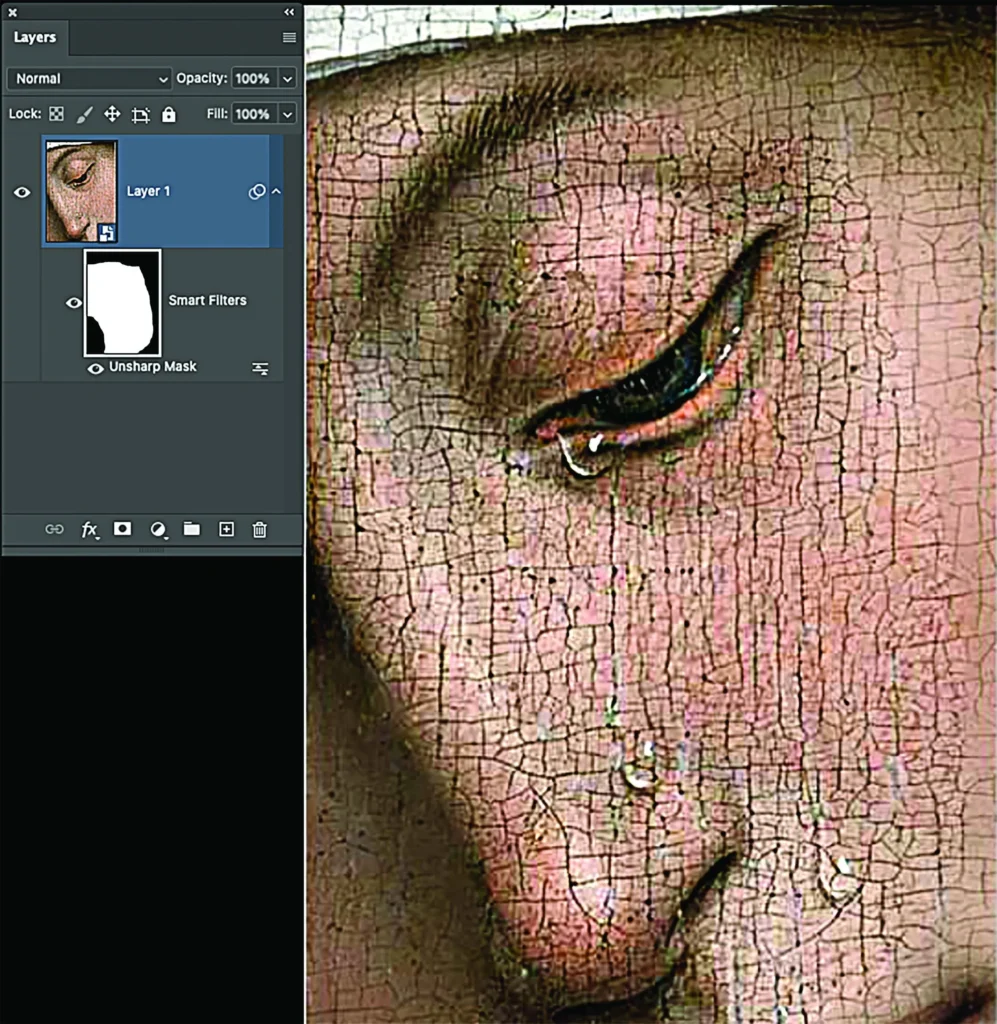Select the Layer 1 thumbnail
This screenshot has width=997, height=1024.
coord(82,191)
